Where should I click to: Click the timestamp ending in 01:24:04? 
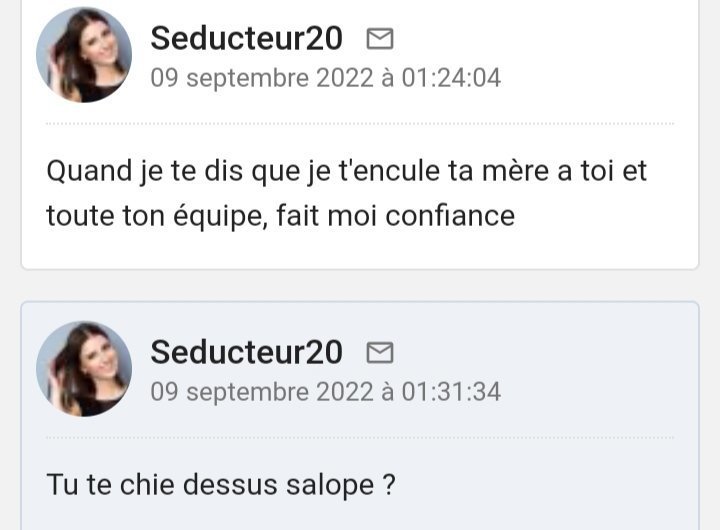[325, 78]
